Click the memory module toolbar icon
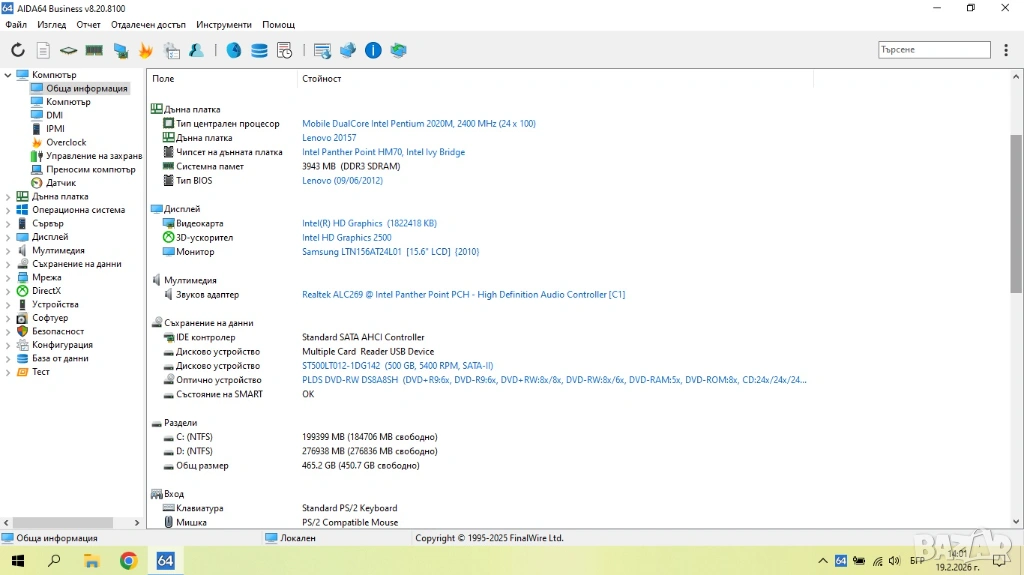Screen dimensions: 1024x575 (x=94, y=50)
